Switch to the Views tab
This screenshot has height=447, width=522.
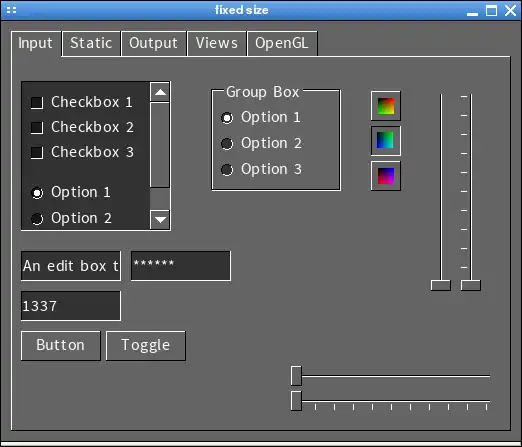(x=217, y=43)
